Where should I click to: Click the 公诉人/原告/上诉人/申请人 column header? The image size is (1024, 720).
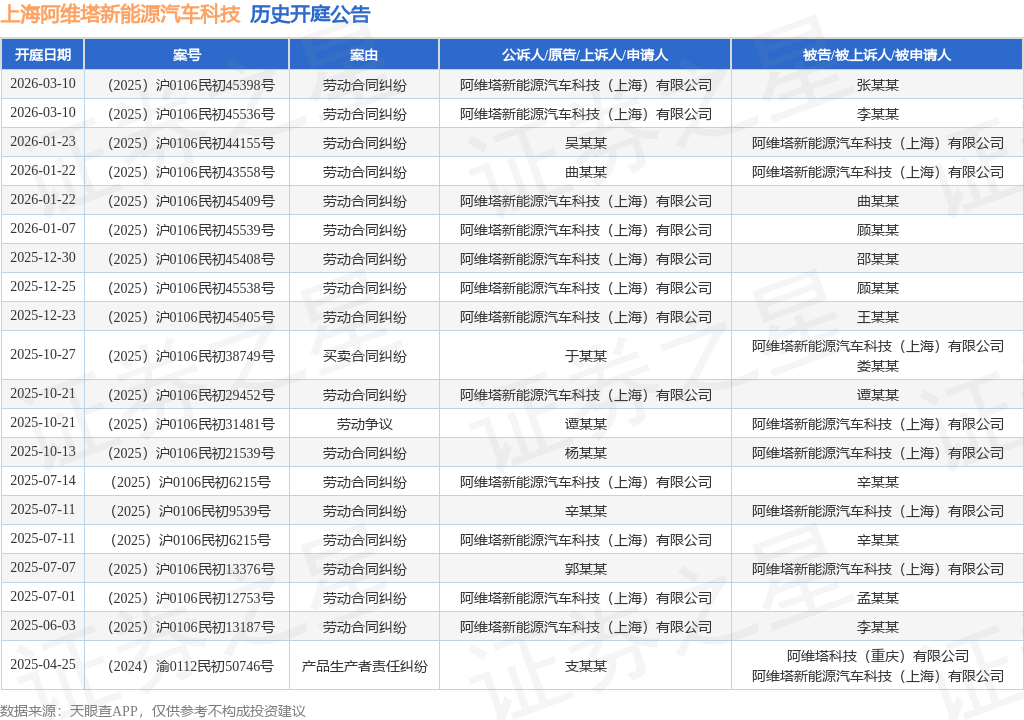point(584,54)
